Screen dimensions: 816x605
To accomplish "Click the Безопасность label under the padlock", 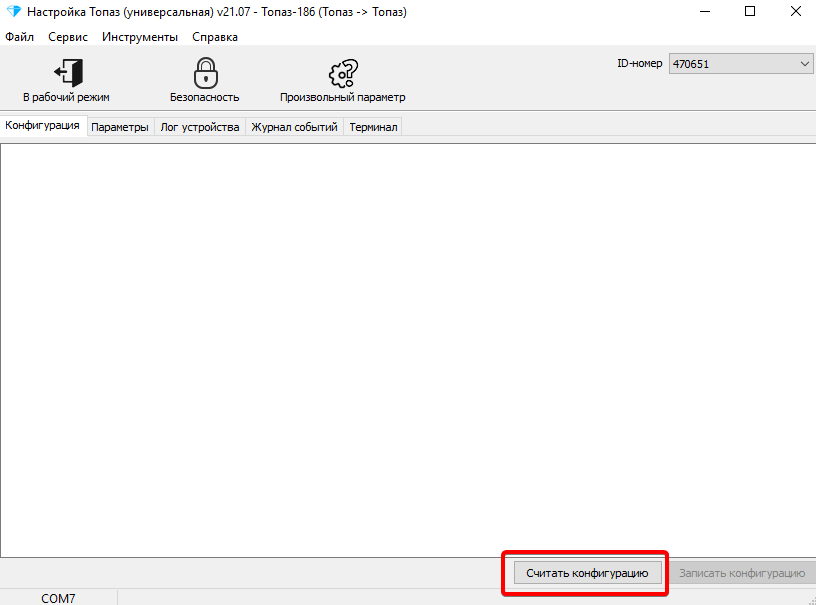I will [x=205, y=97].
